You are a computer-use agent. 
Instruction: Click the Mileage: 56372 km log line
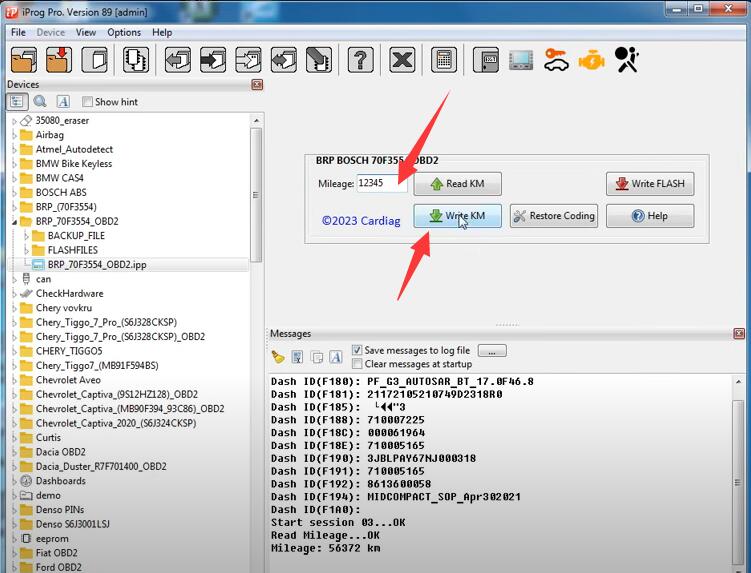click(x=326, y=548)
